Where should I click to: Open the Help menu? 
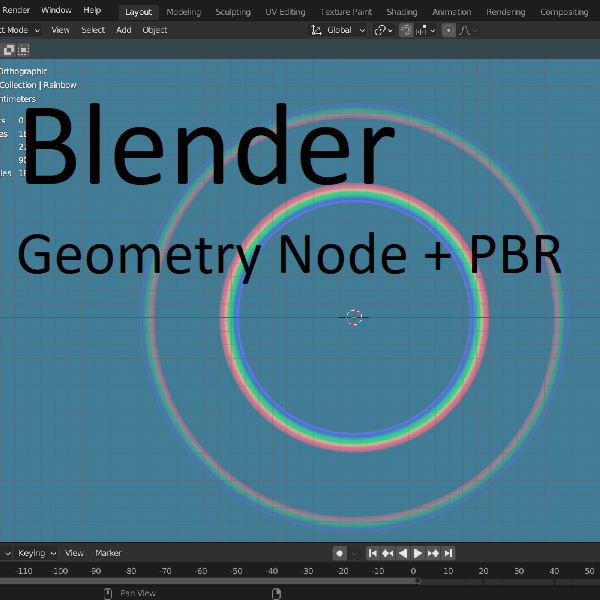pyautogui.click(x=92, y=10)
